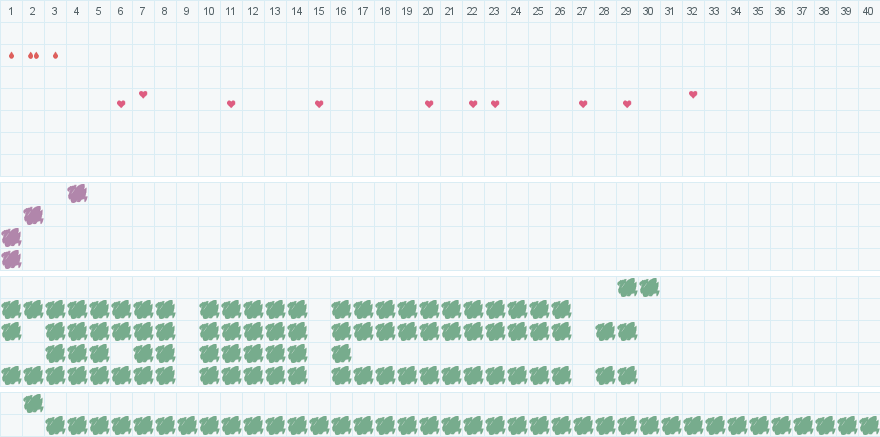This screenshot has height=437, width=880.
Task: Select the day 16 column header
Action: tap(341, 11)
